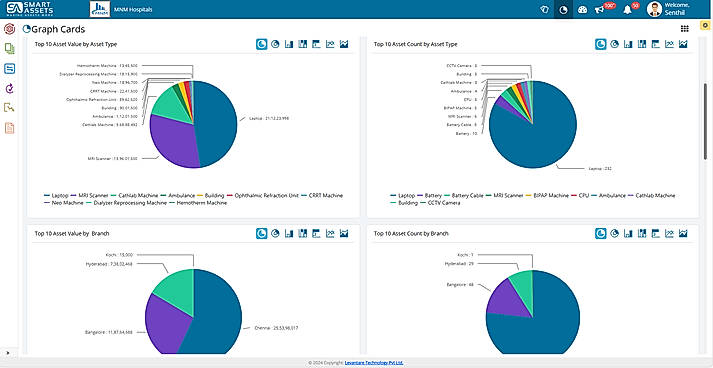This screenshot has width=713, height=368.
Task: Click the Welcome Senthil user name
Action: [x=677, y=9]
